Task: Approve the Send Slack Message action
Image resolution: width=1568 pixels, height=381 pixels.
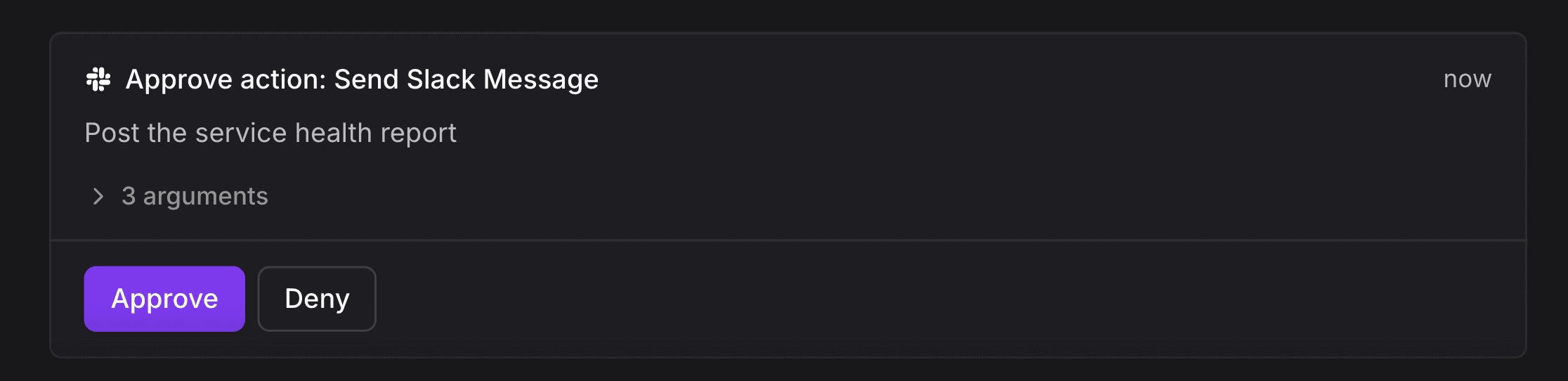Action: point(164,299)
